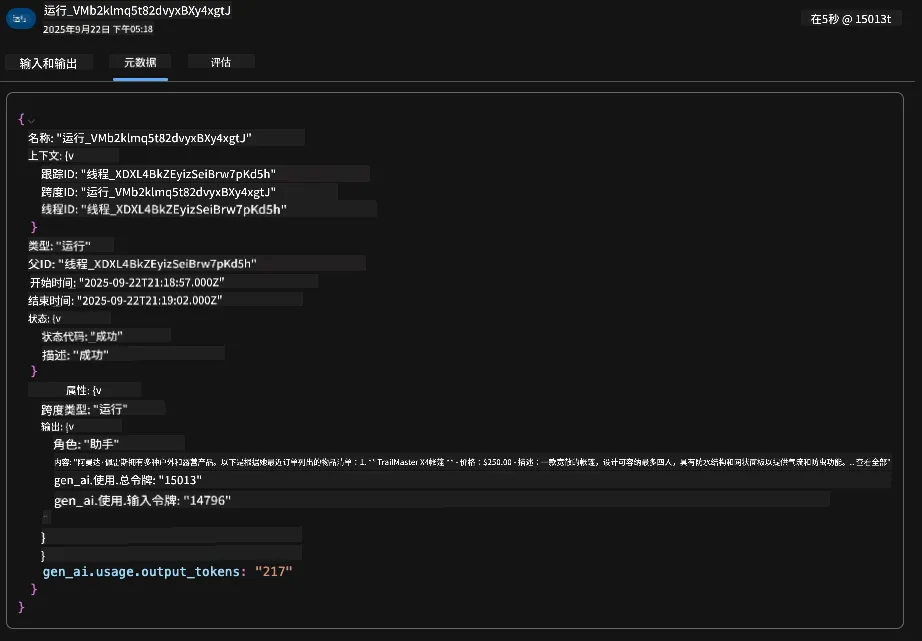Click the 跟踪ID thread value
Image resolution: width=922 pixels, height=641 pixels.
(x=179, y=174)
